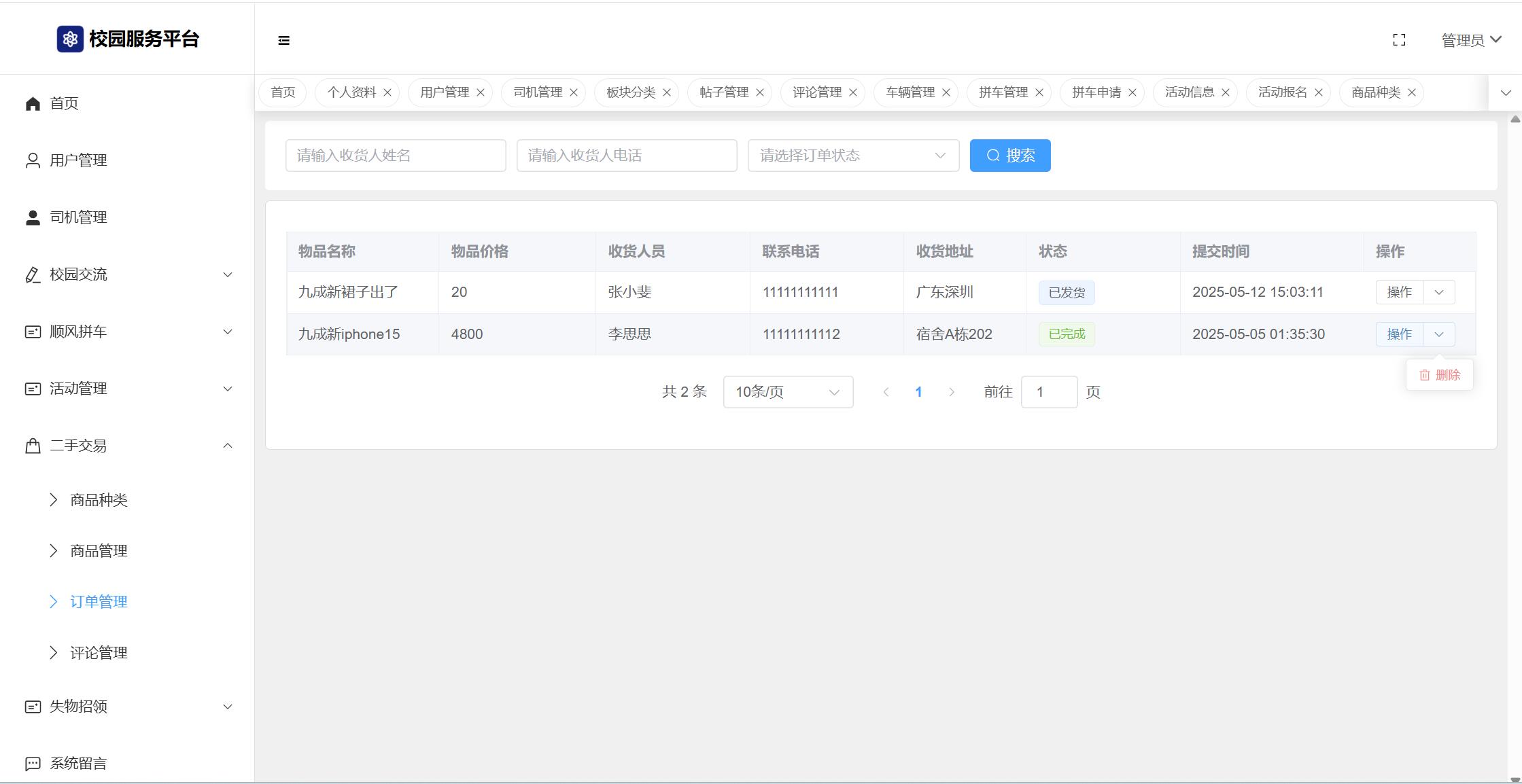
Task: Click the fullscreen icon in header
Action: (x=1399, y=41)
